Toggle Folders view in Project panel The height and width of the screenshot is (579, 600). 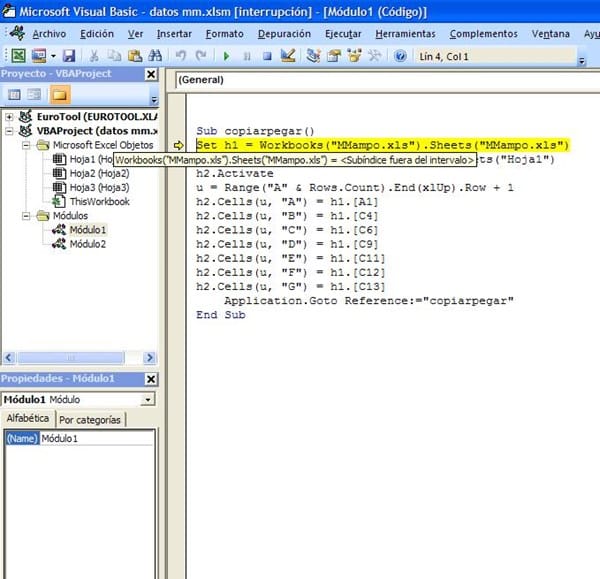59,95
